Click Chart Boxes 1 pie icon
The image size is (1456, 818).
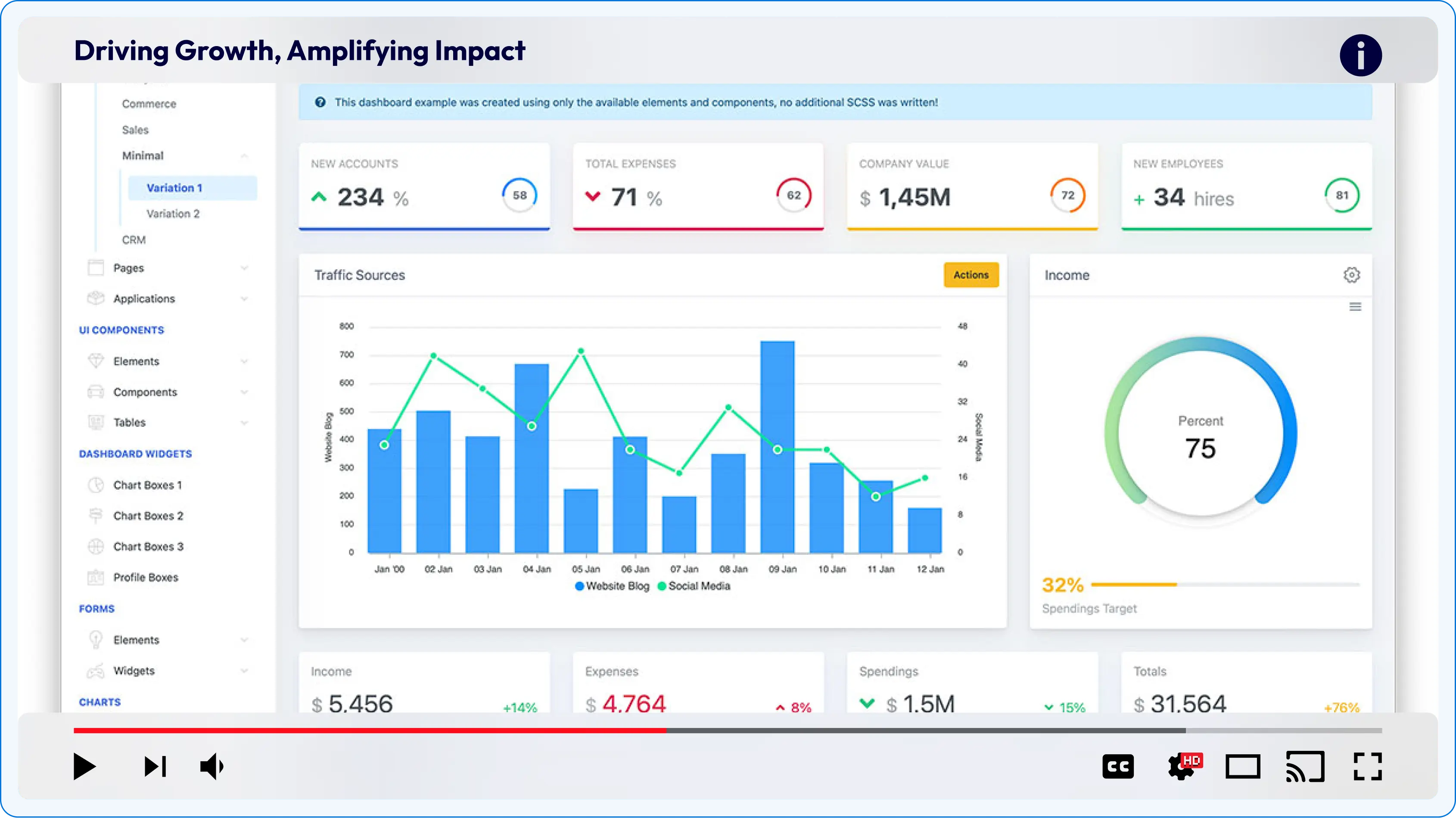coord(96,485)
